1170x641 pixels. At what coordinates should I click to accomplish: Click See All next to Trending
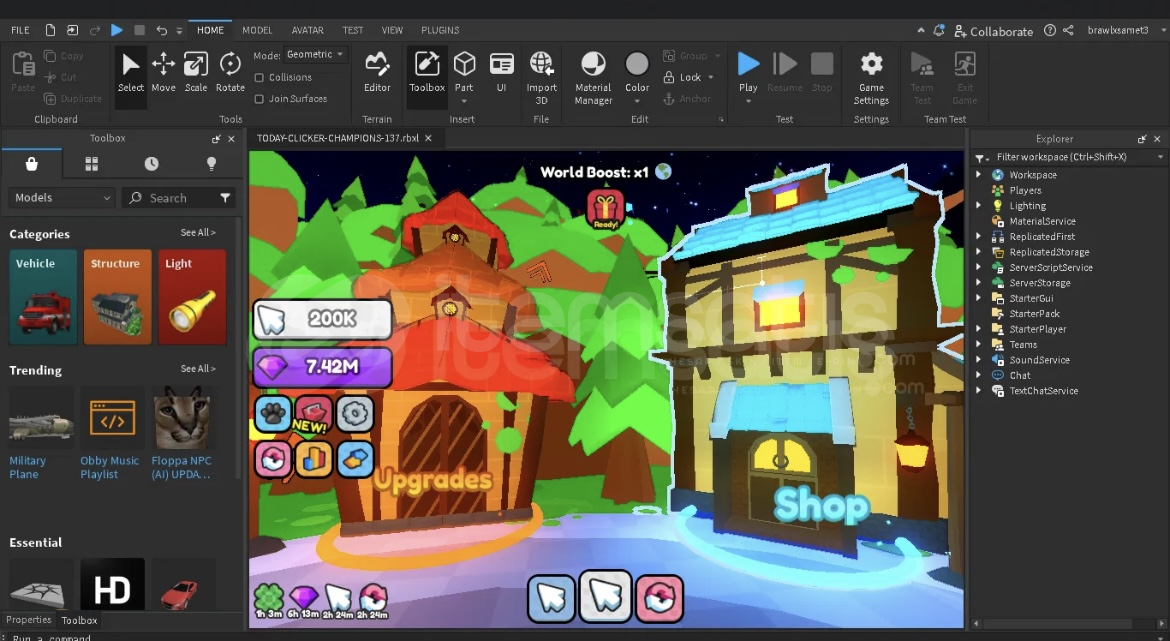point(198,369)
